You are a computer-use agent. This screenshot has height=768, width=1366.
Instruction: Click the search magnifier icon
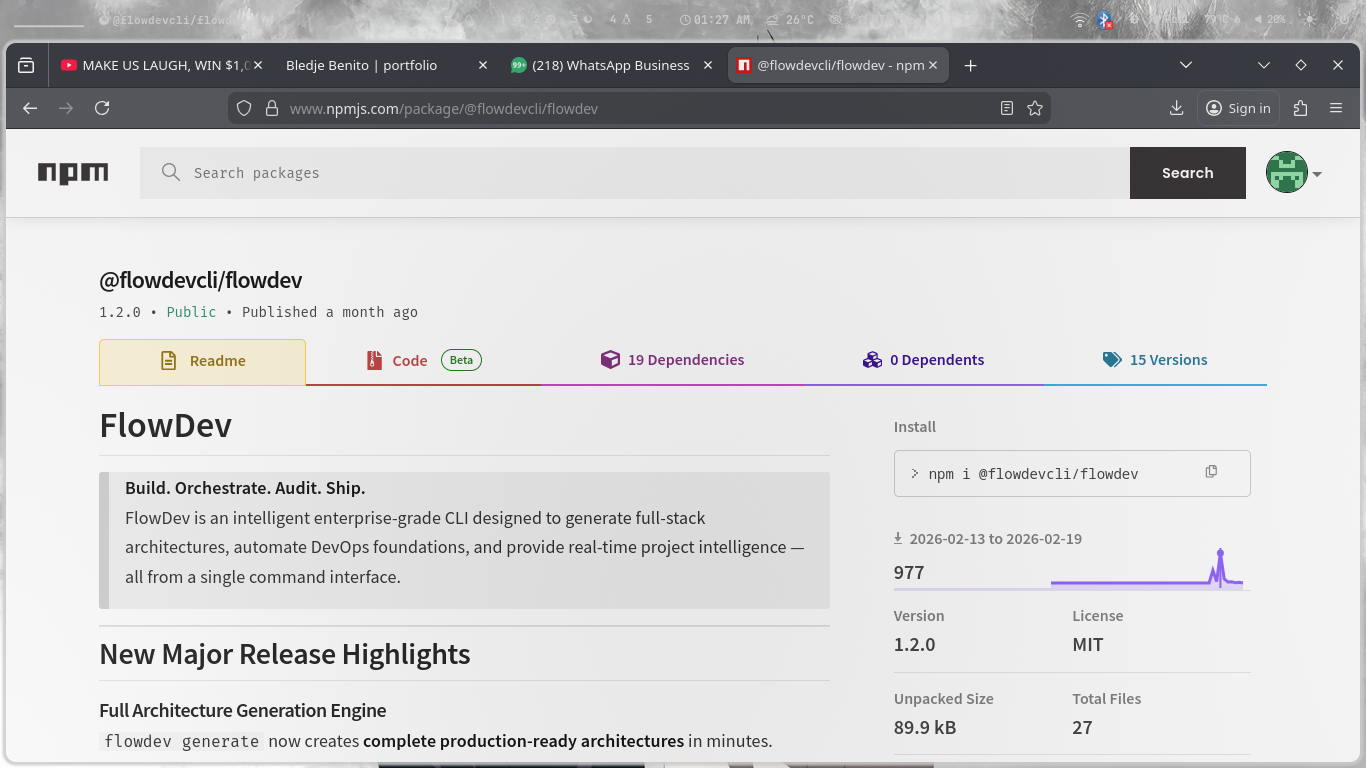(171, 173)
